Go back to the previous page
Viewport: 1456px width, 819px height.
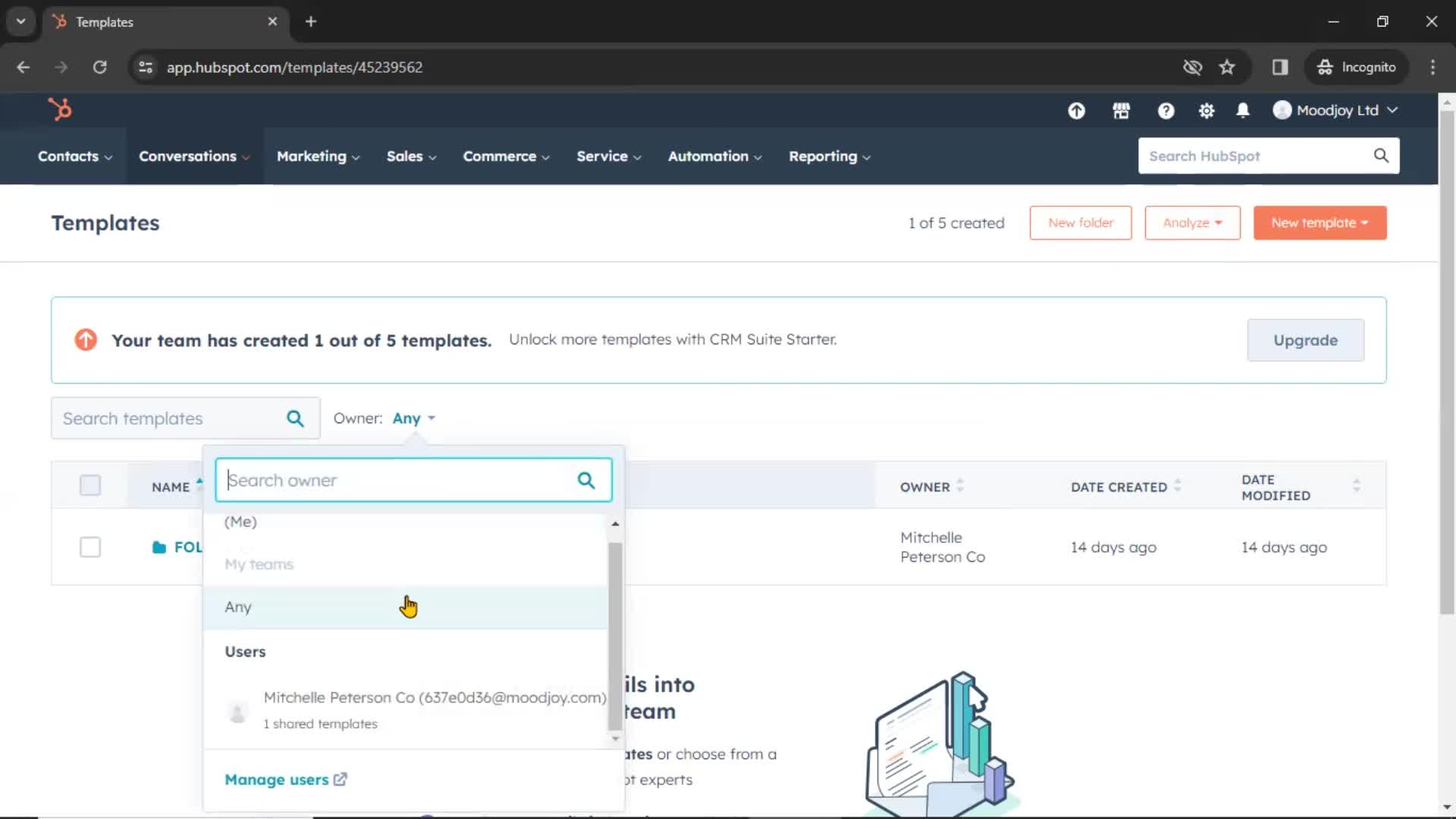click(24, 67)
